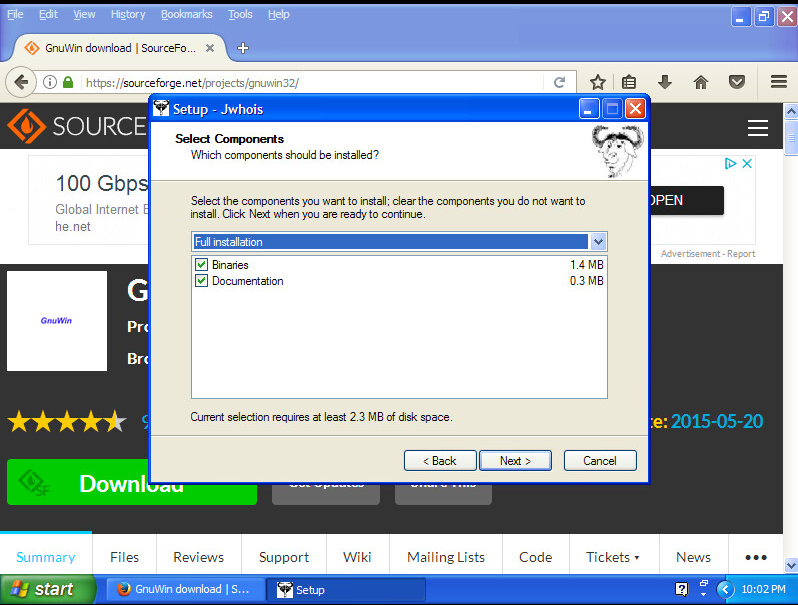798x605 pixels.
Task: Click the GnuWin project logo thumbnail
Action: point(57,321)
